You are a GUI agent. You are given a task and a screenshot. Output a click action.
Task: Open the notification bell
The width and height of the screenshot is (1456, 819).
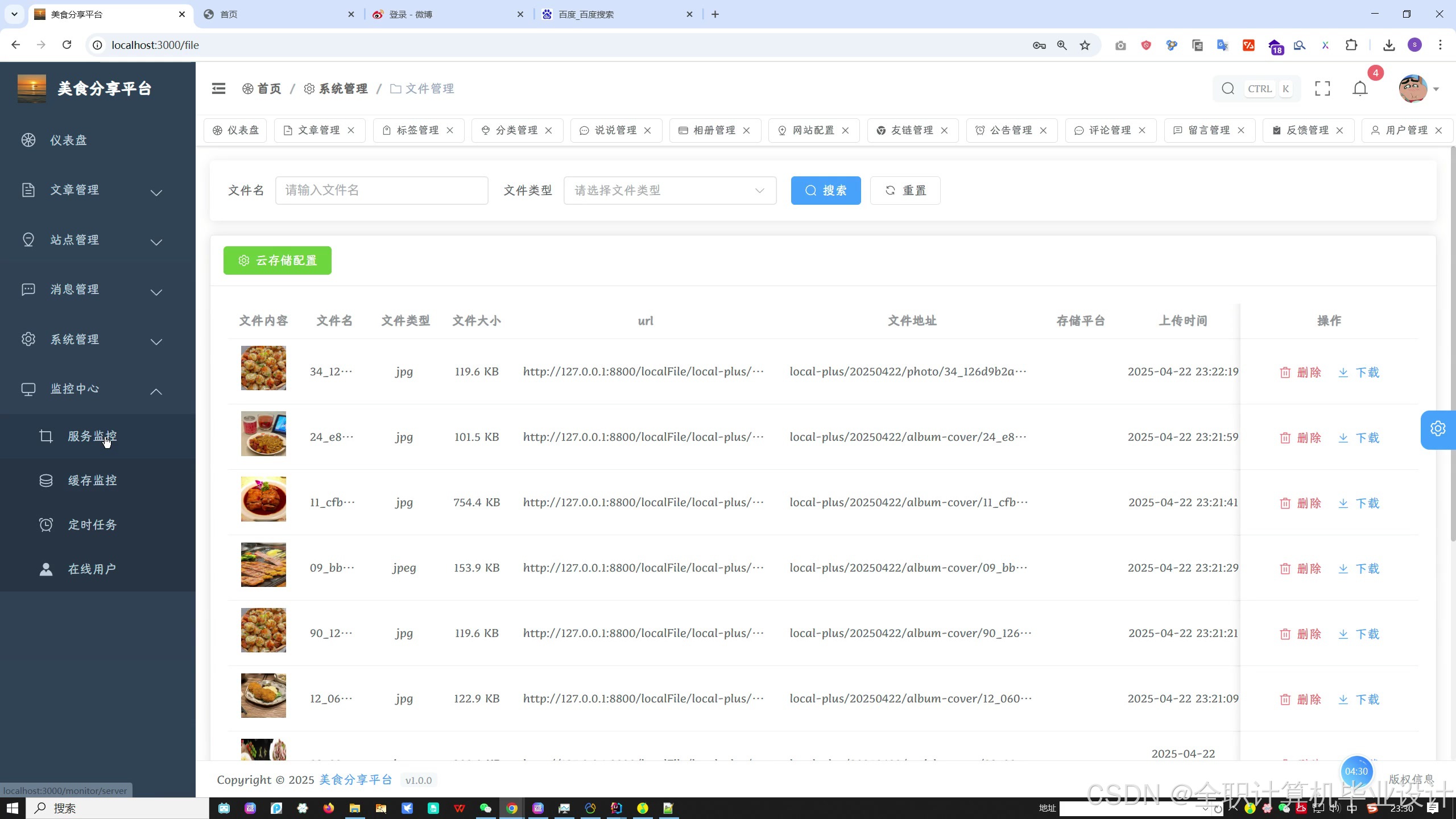[x=1360, y=89]
